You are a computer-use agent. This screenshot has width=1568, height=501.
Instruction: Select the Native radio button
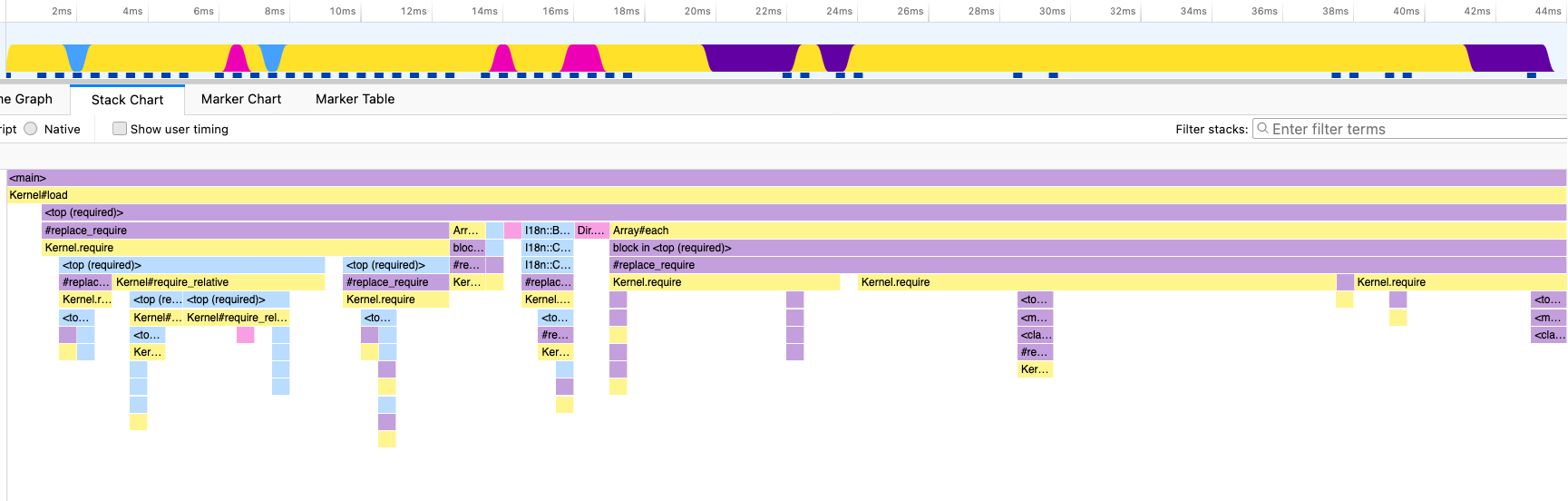31,129
